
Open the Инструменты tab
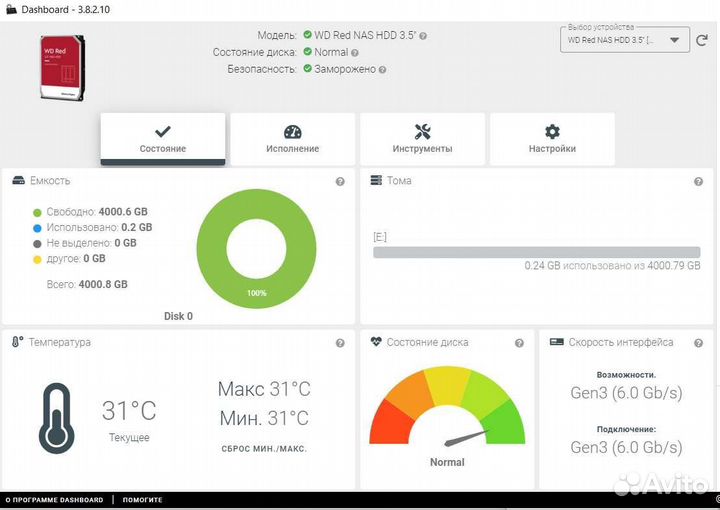pos(422,139)
